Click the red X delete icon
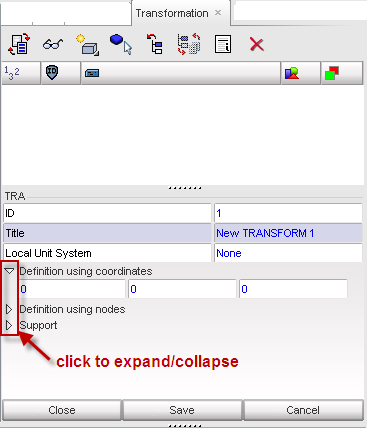Screen dimensions: 367x428 tap(257, 44)
